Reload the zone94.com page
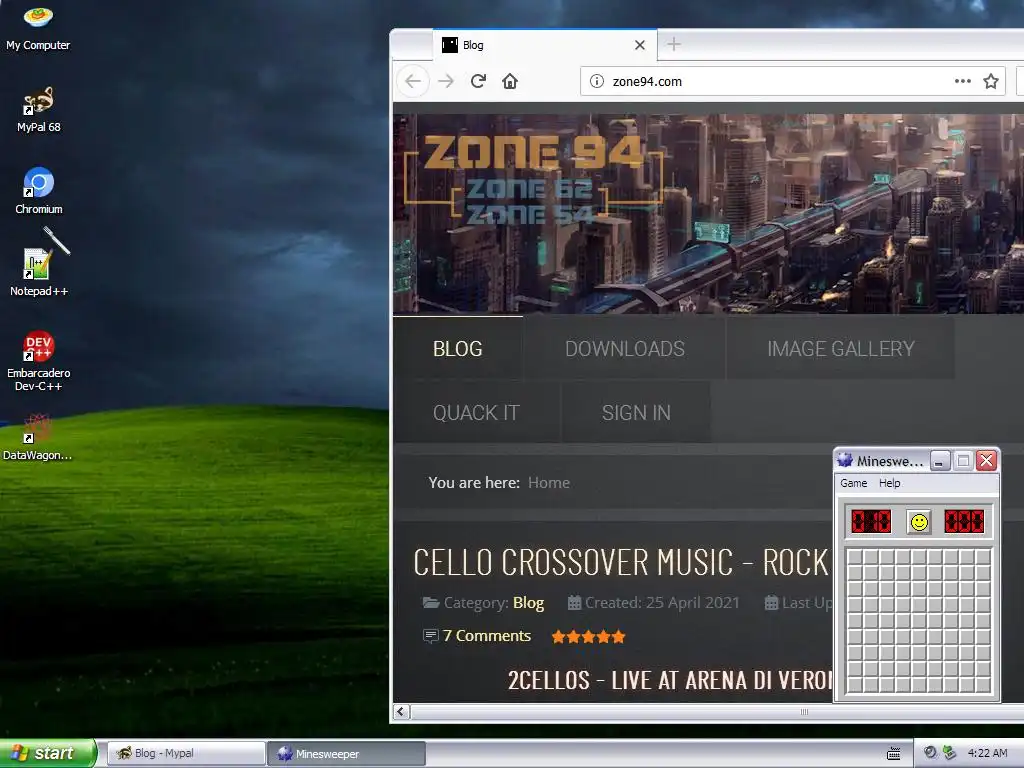The height and width of the screenshot is (768, 1024). [478, 81]
